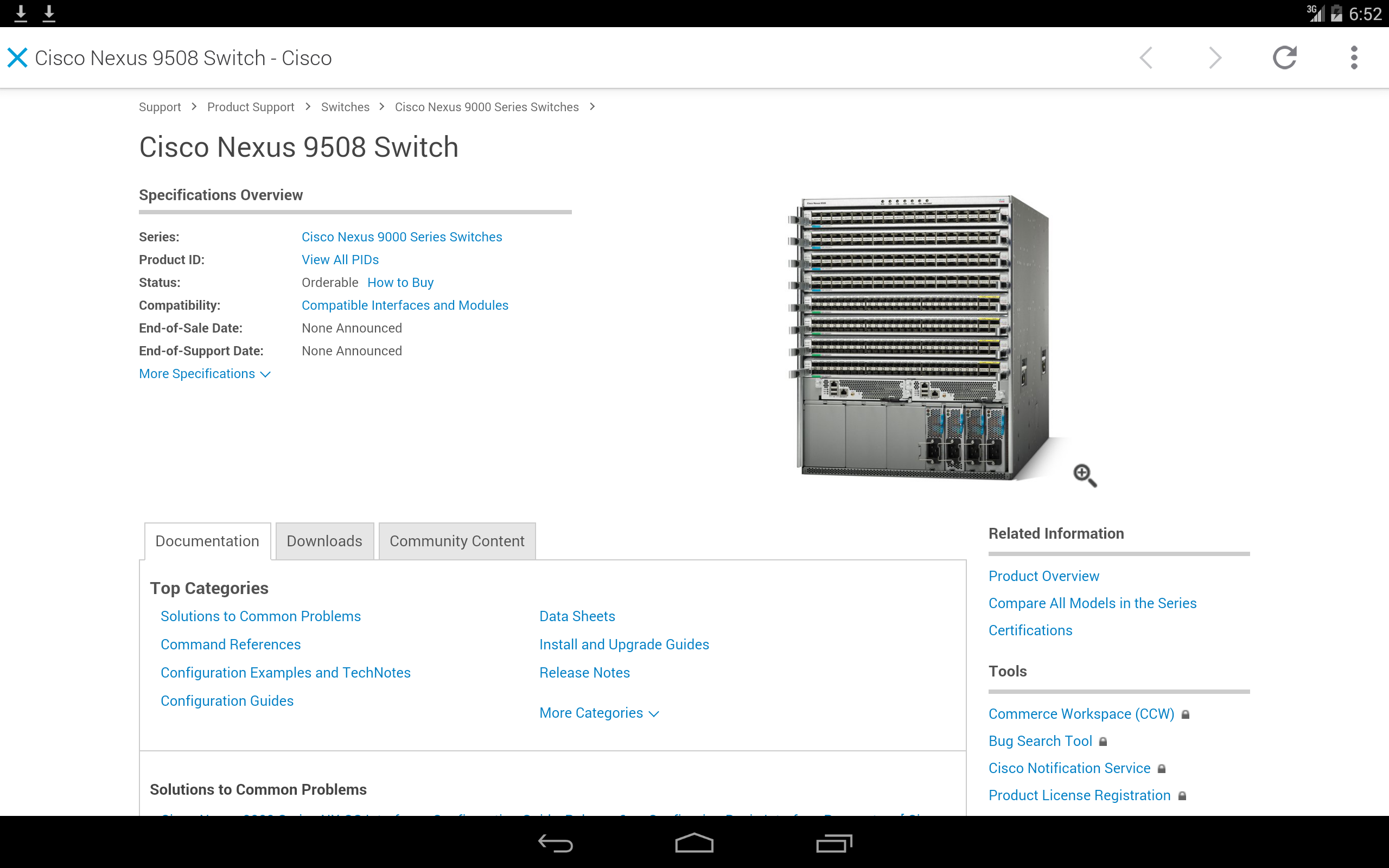
Task: Open Cisco Notification Service link
Action: click(x=1069, y=769)
